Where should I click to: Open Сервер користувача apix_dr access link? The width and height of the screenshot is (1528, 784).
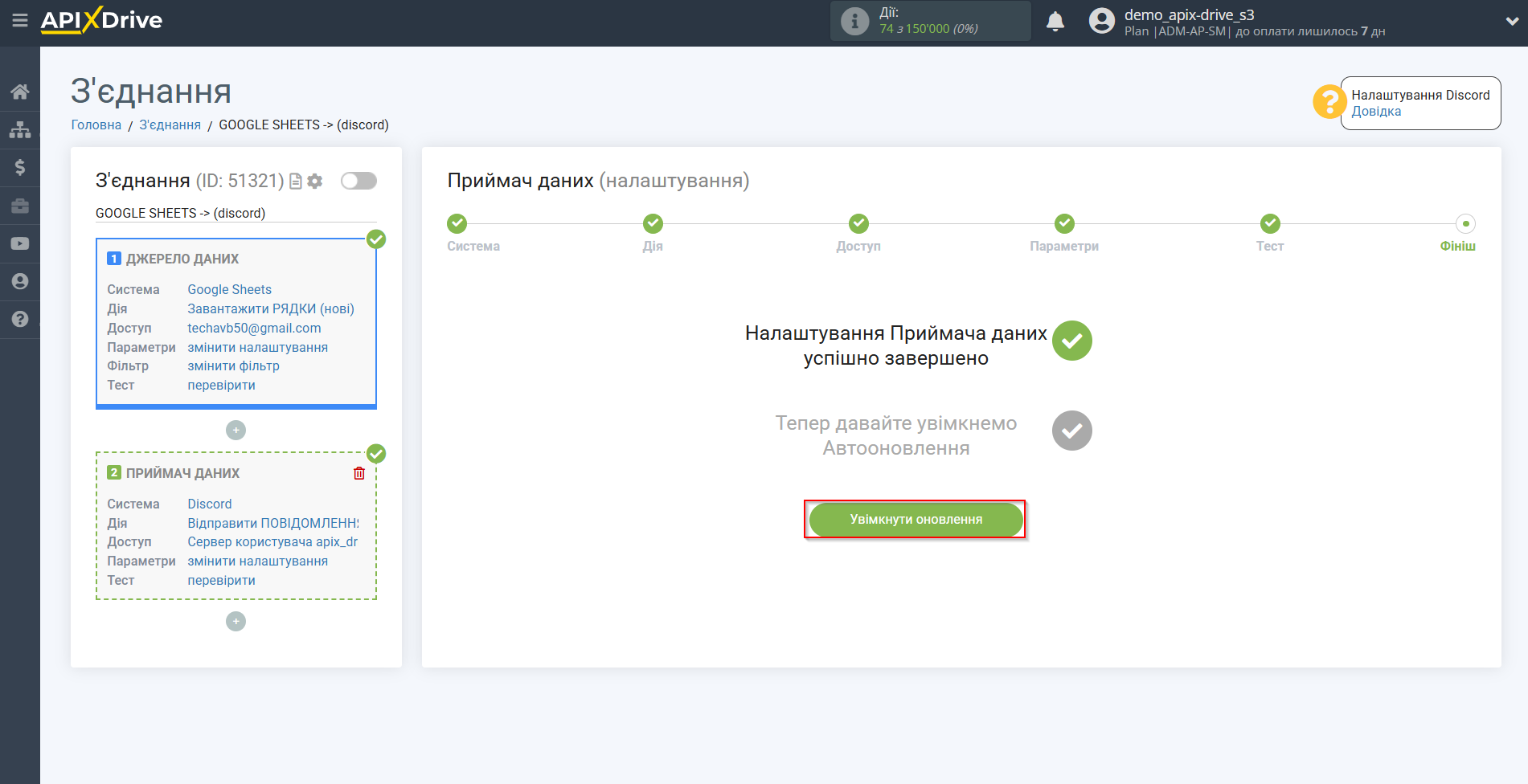[x=272, y=541]
